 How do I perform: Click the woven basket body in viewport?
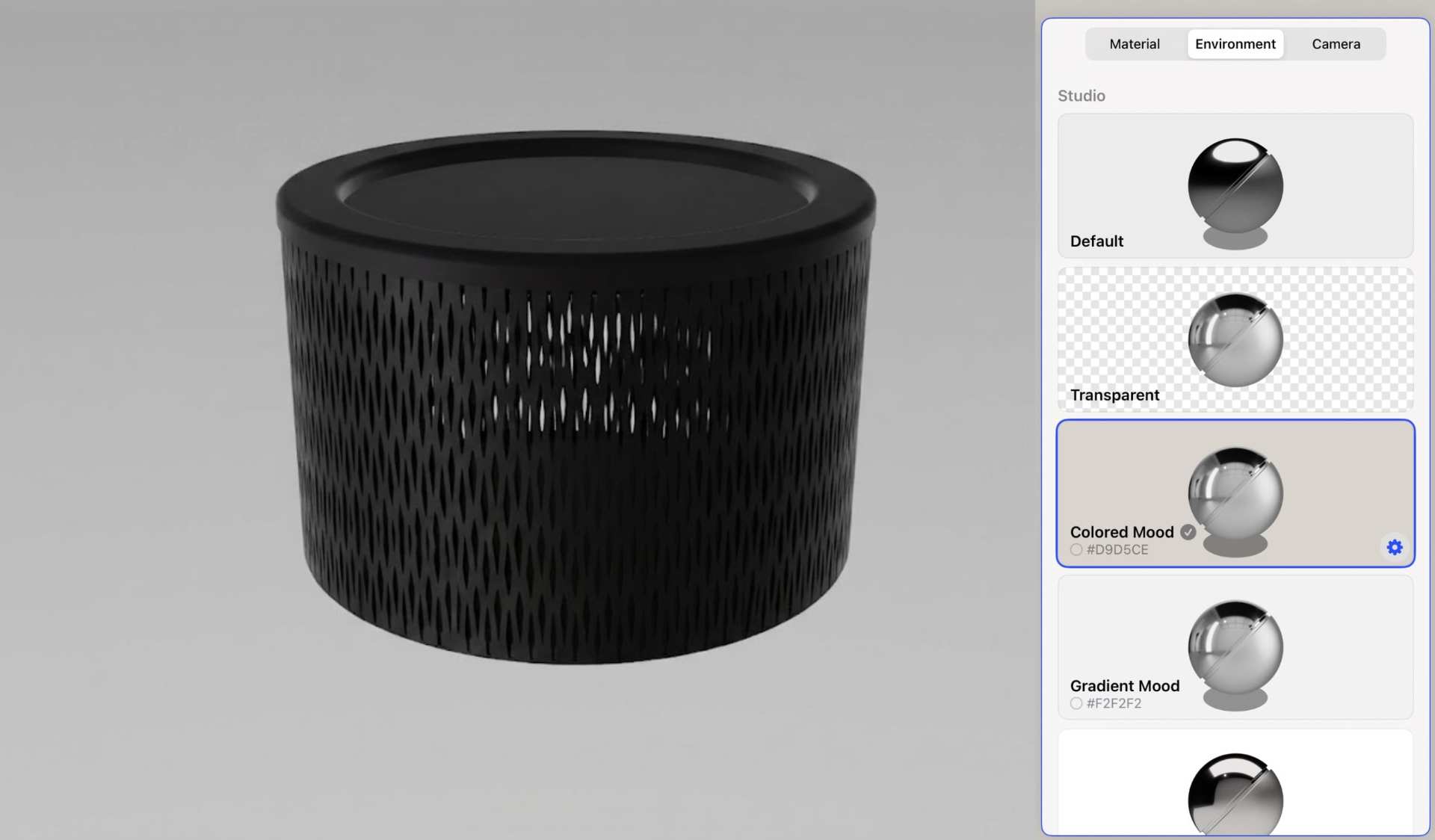[575, 463]
